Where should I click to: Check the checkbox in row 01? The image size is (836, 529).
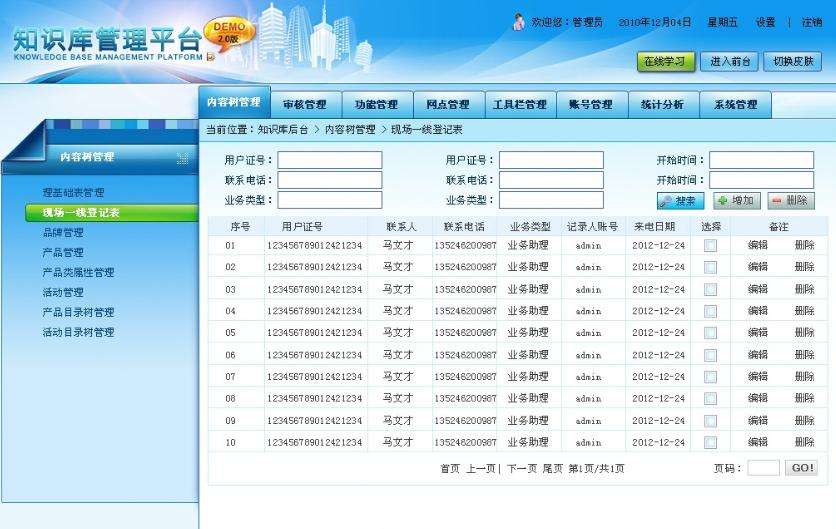710,245
